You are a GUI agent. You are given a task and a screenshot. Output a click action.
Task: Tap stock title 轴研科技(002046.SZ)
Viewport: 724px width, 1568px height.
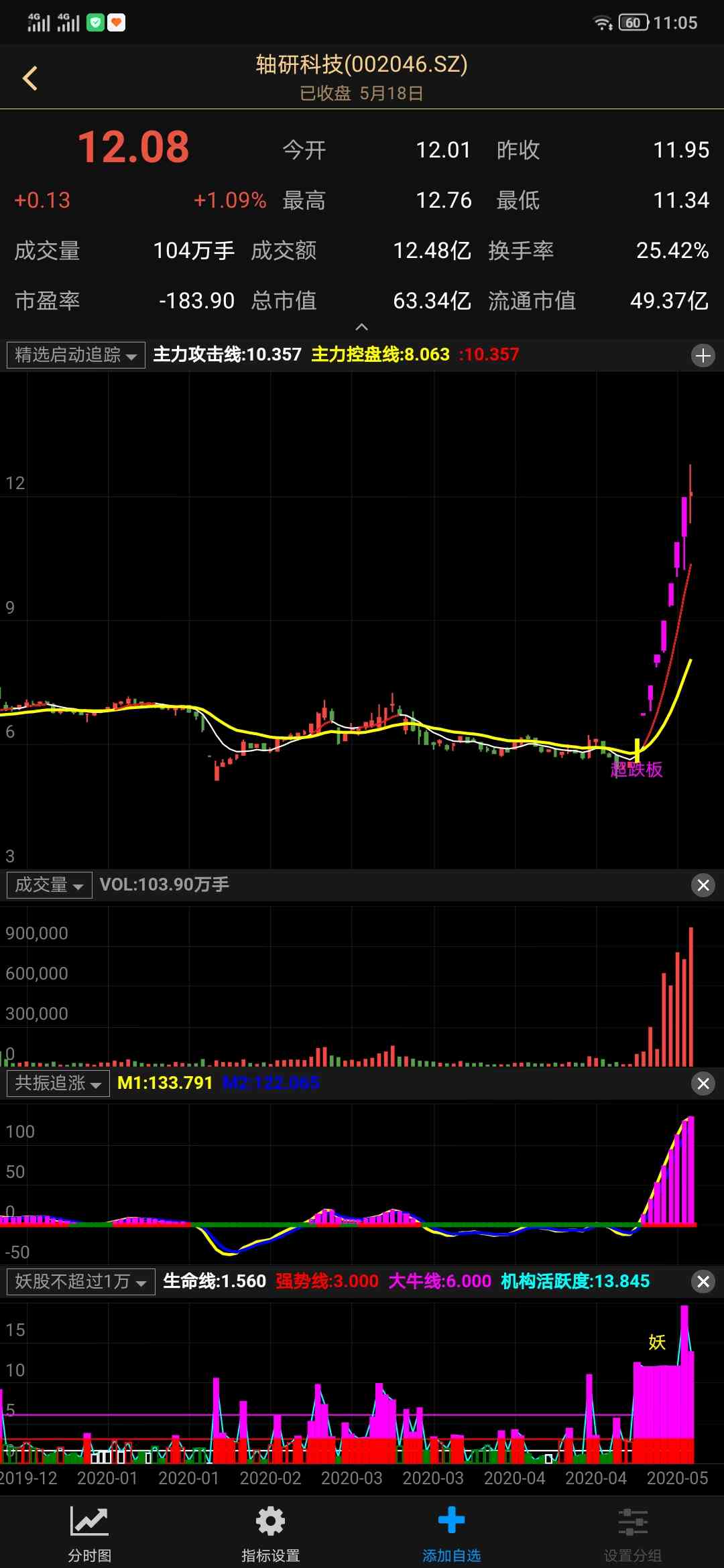(361, 64)
